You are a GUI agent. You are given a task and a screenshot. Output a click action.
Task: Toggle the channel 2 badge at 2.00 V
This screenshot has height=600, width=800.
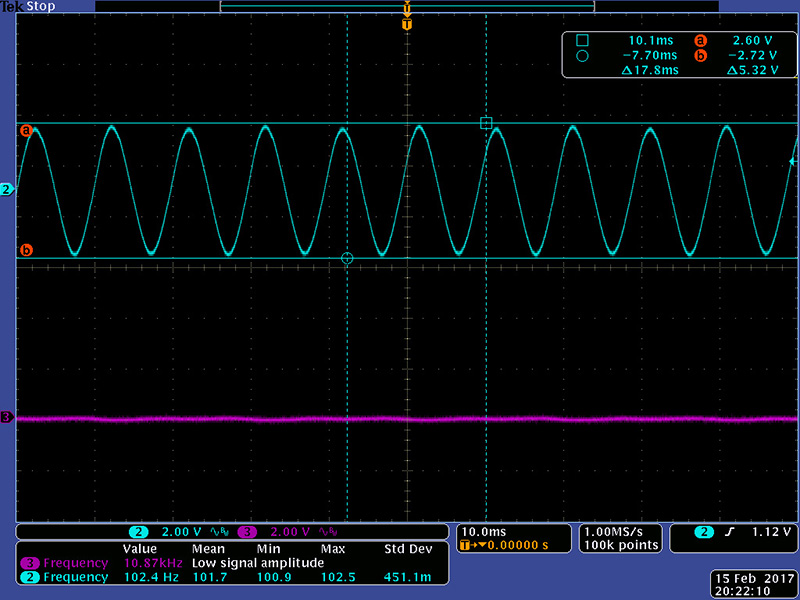click(x=139, y=532)
